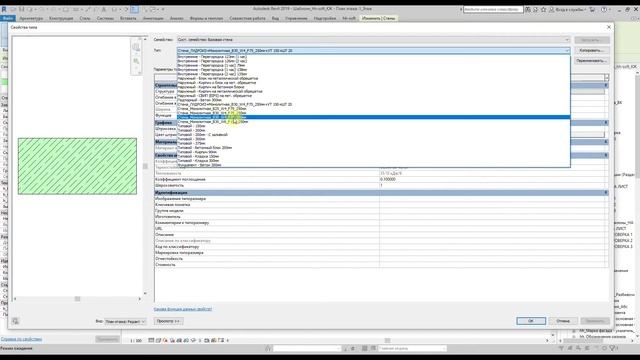Switch to the Вид ribbon tab
This screenshot has height=360, width=640.
276,18
